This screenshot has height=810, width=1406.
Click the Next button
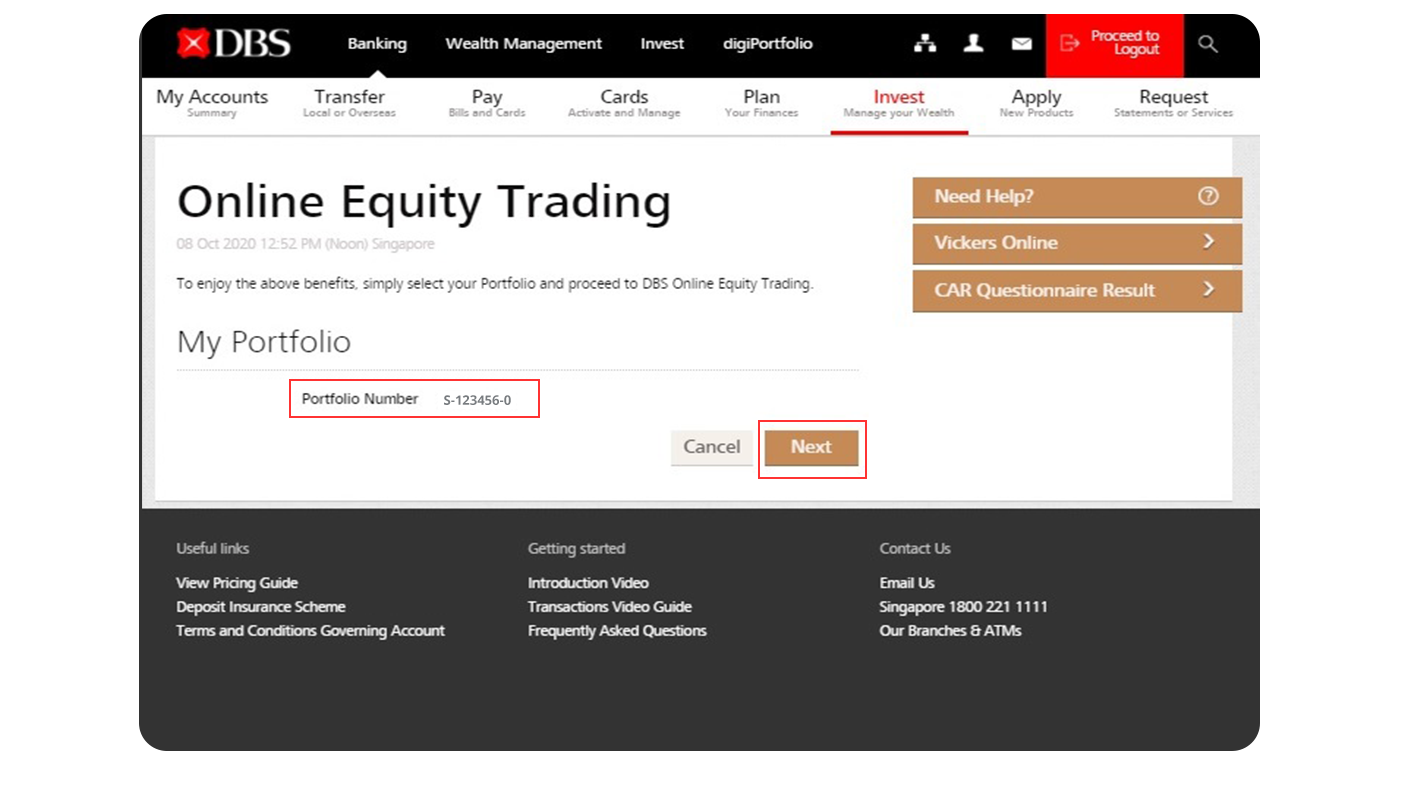point(811,448)
